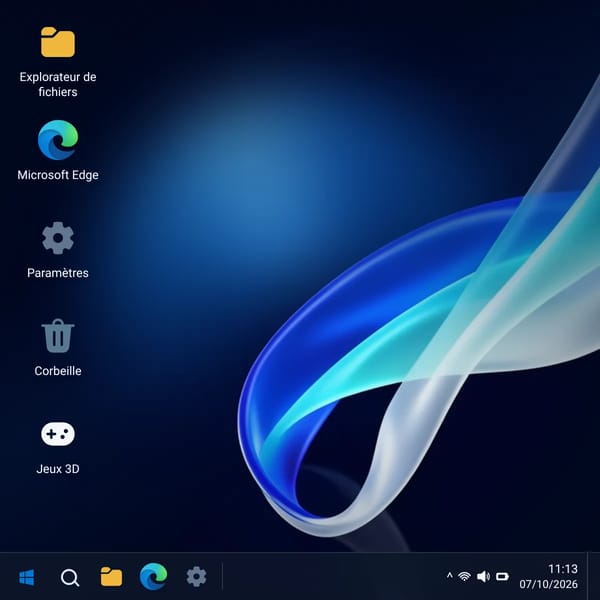This screenshot has width=600, height=600.
Task: Open the Wi-Fi network tray icon
Action: tap(464, 576)
